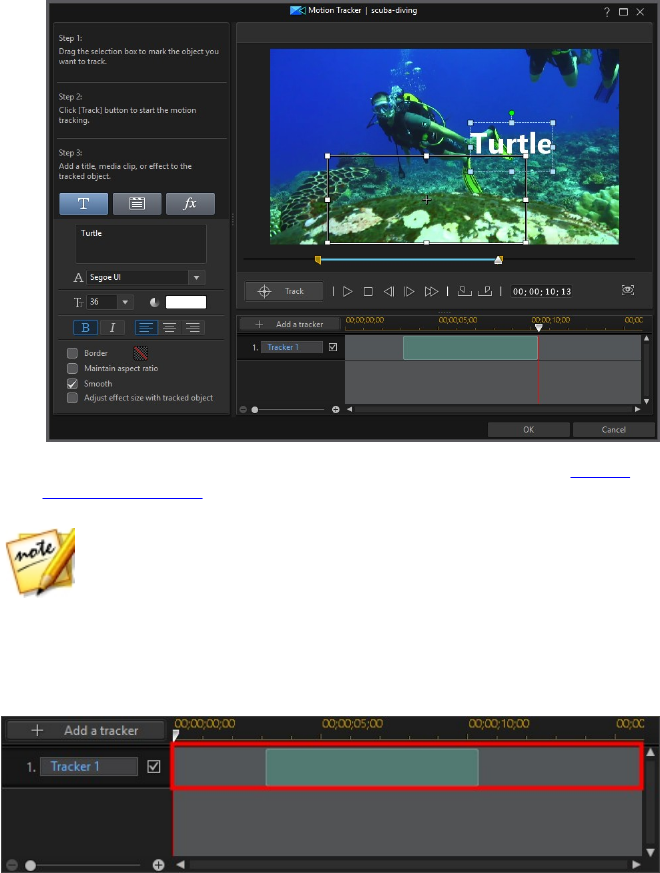660x873 pixels.
Task: Toggle Tracker 1 checkbox in enlarged bottom timeline
Action: [x=154, y=767]
